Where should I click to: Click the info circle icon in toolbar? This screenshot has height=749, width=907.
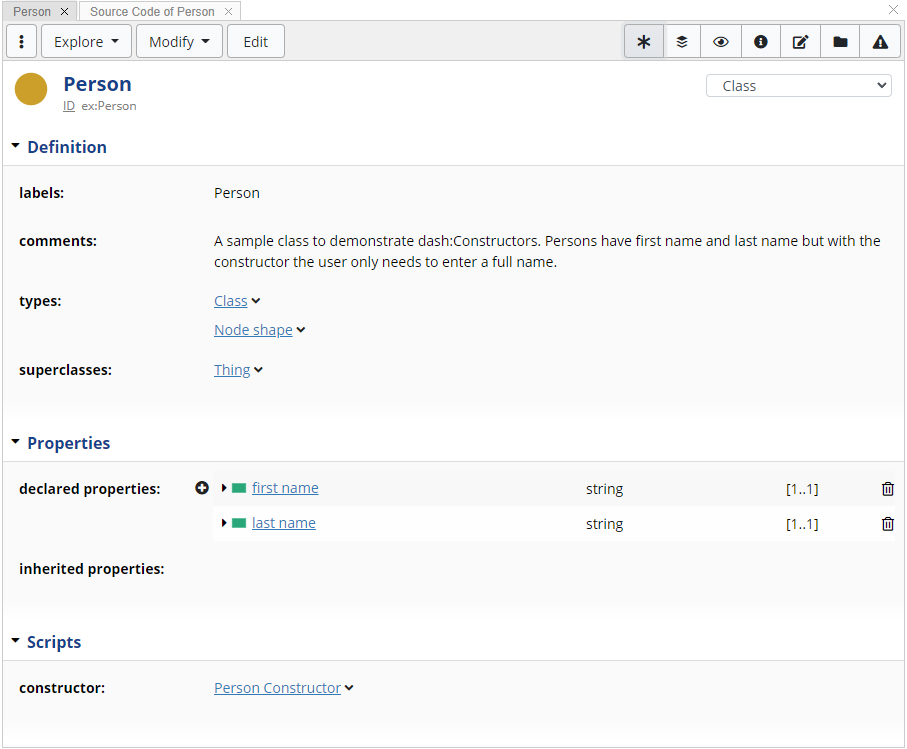[x=761, y=42]
